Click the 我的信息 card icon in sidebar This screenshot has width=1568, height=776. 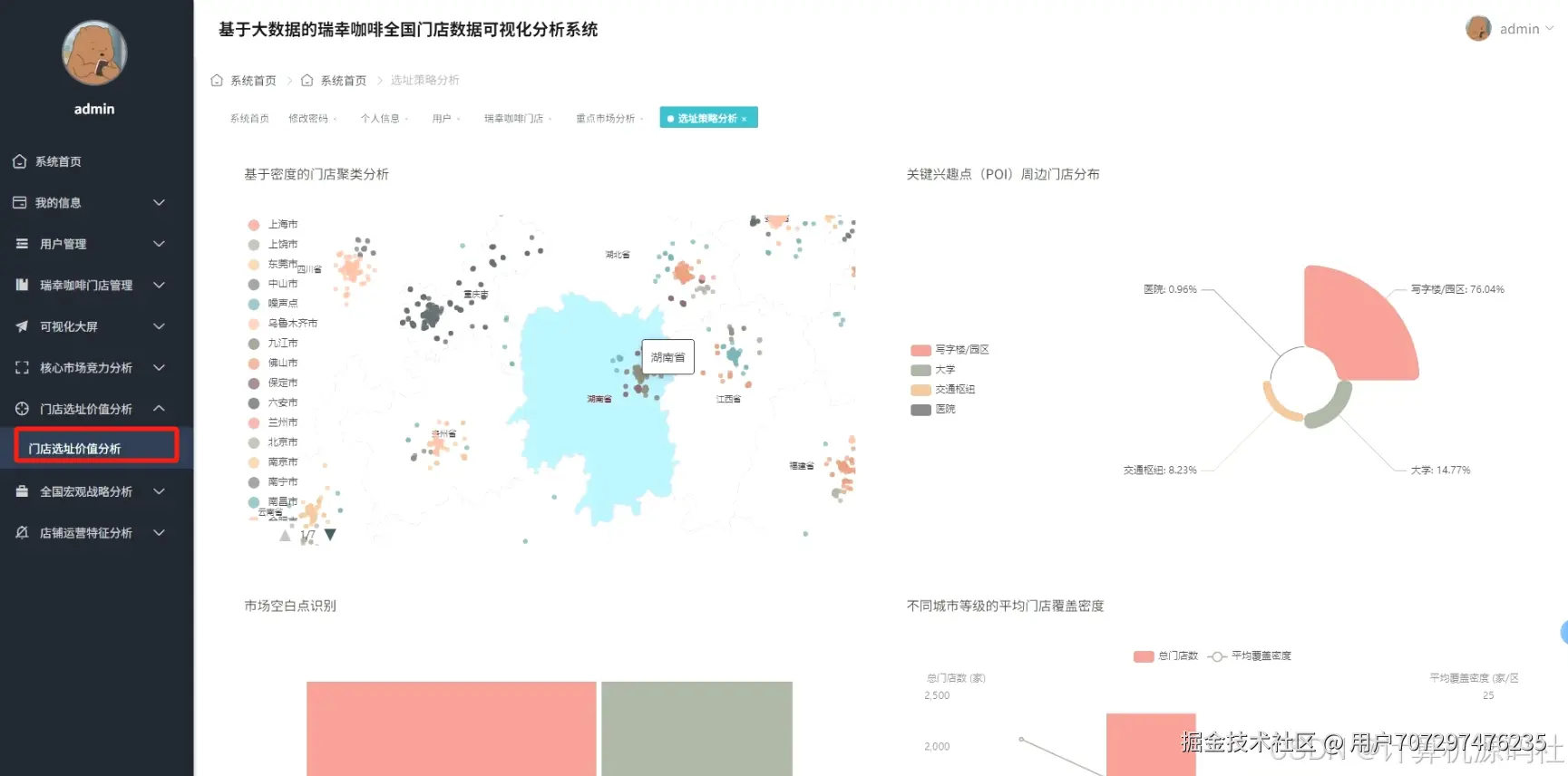(20, 202)
